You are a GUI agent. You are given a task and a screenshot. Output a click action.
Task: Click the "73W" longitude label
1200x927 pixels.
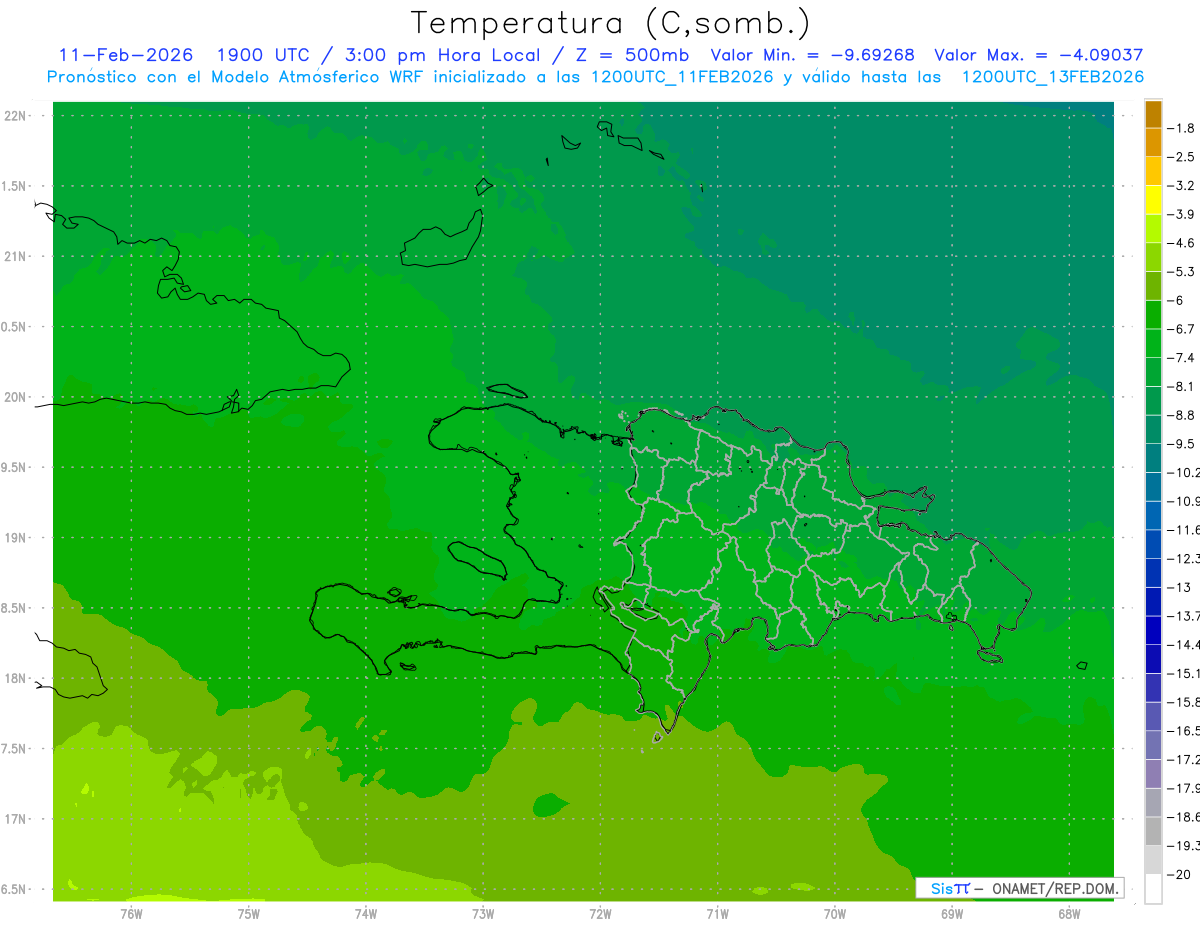483,913
